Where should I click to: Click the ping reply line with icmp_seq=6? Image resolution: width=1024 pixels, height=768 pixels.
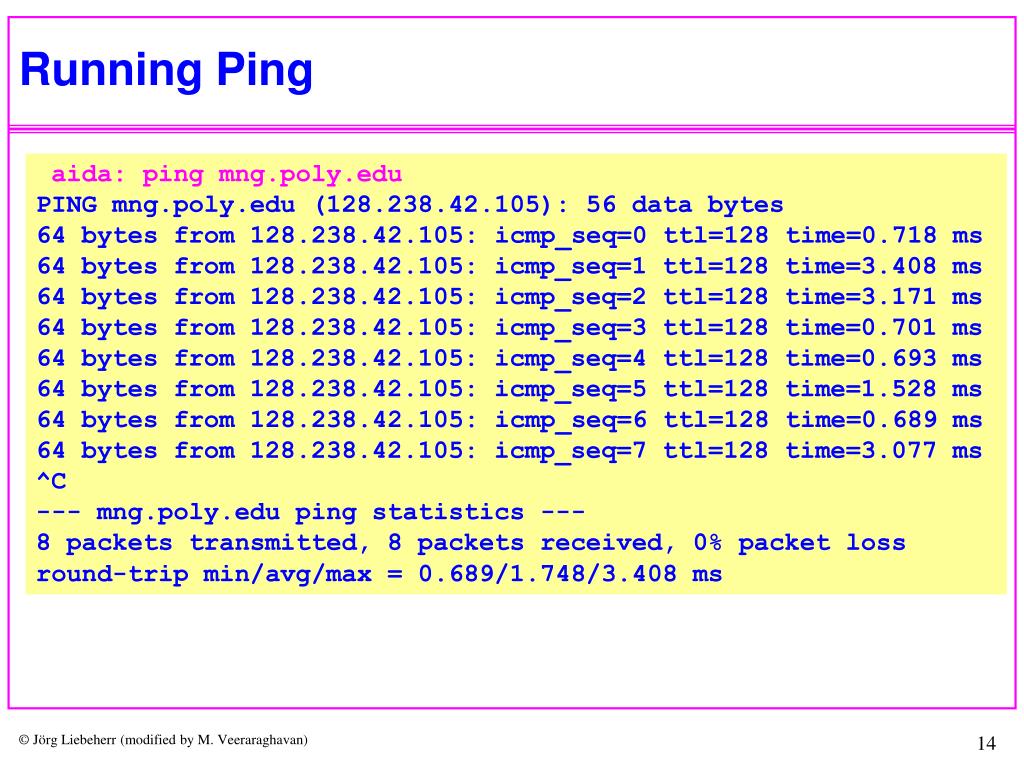[509, 420]
